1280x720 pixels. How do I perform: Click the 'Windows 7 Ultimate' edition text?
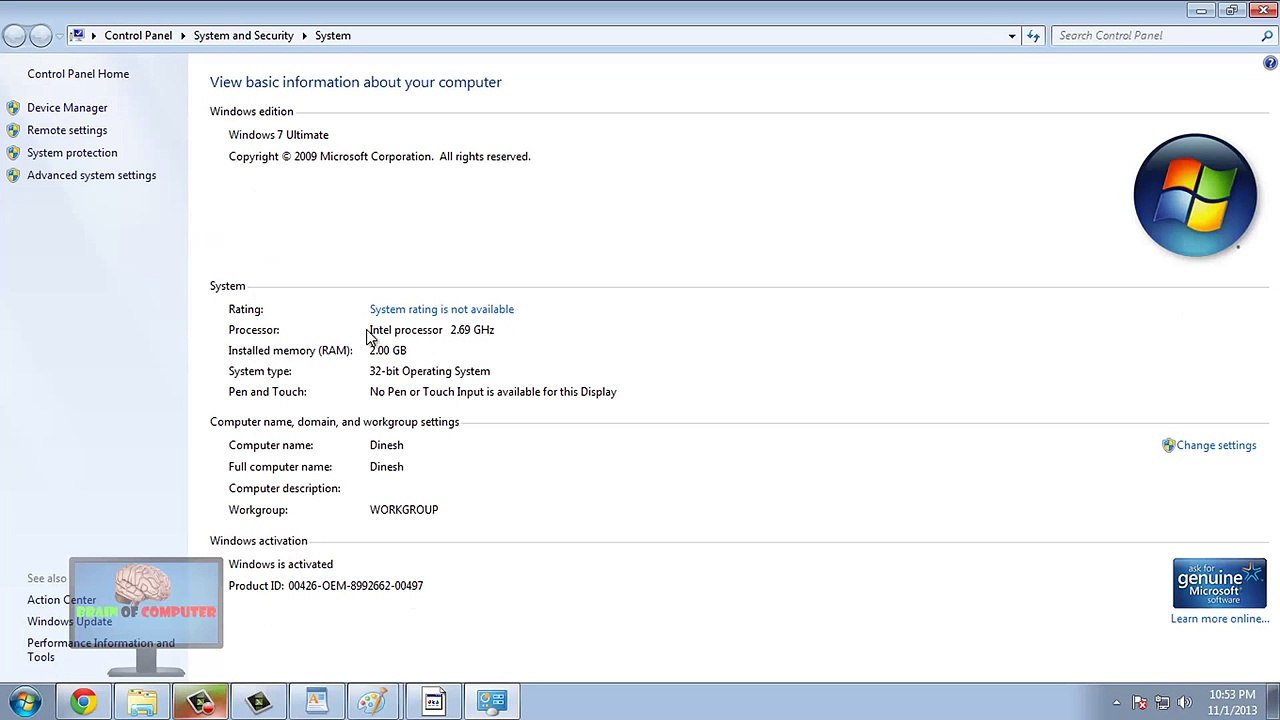tap(278, 135)
